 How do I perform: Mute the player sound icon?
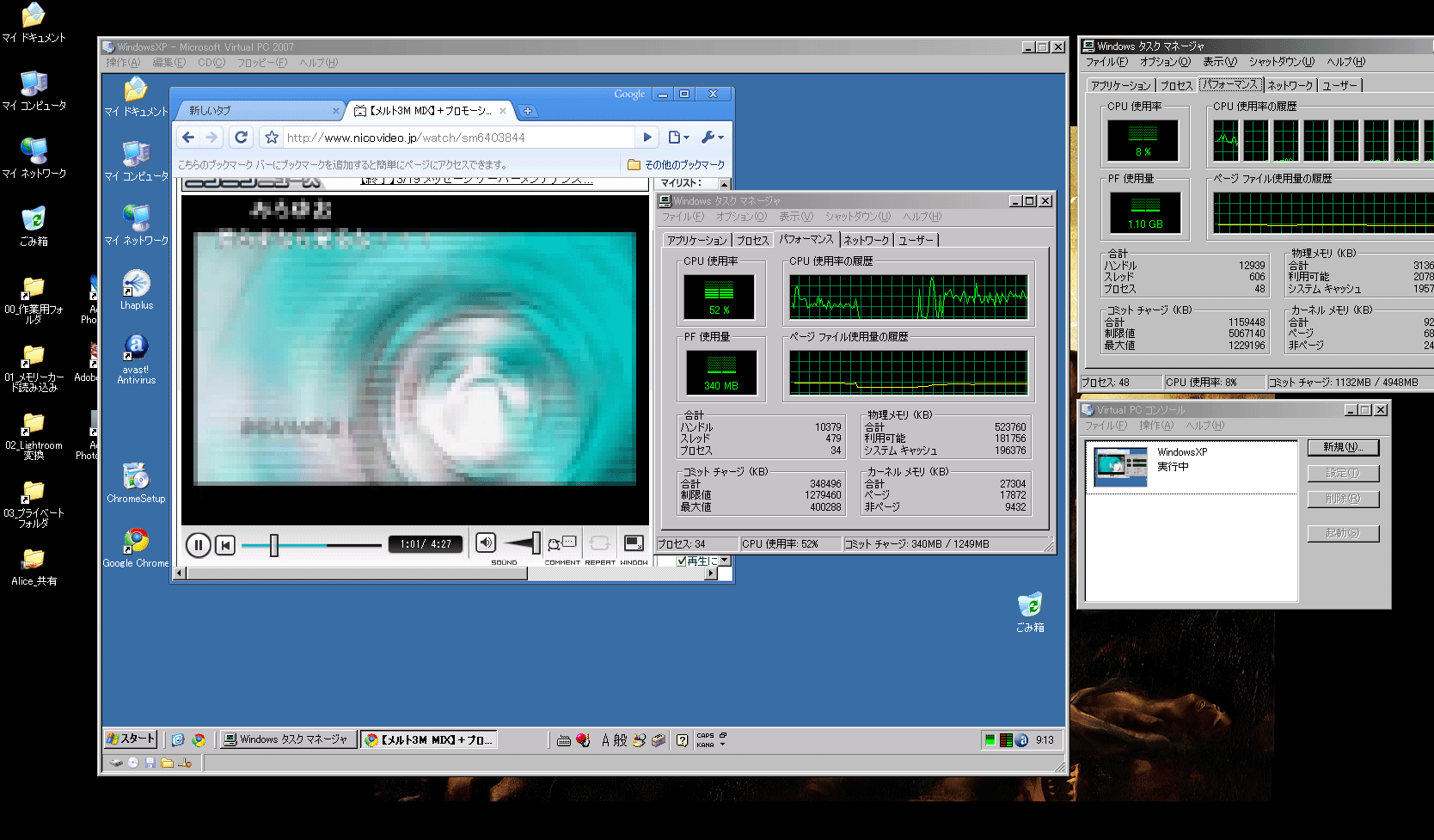486,543
